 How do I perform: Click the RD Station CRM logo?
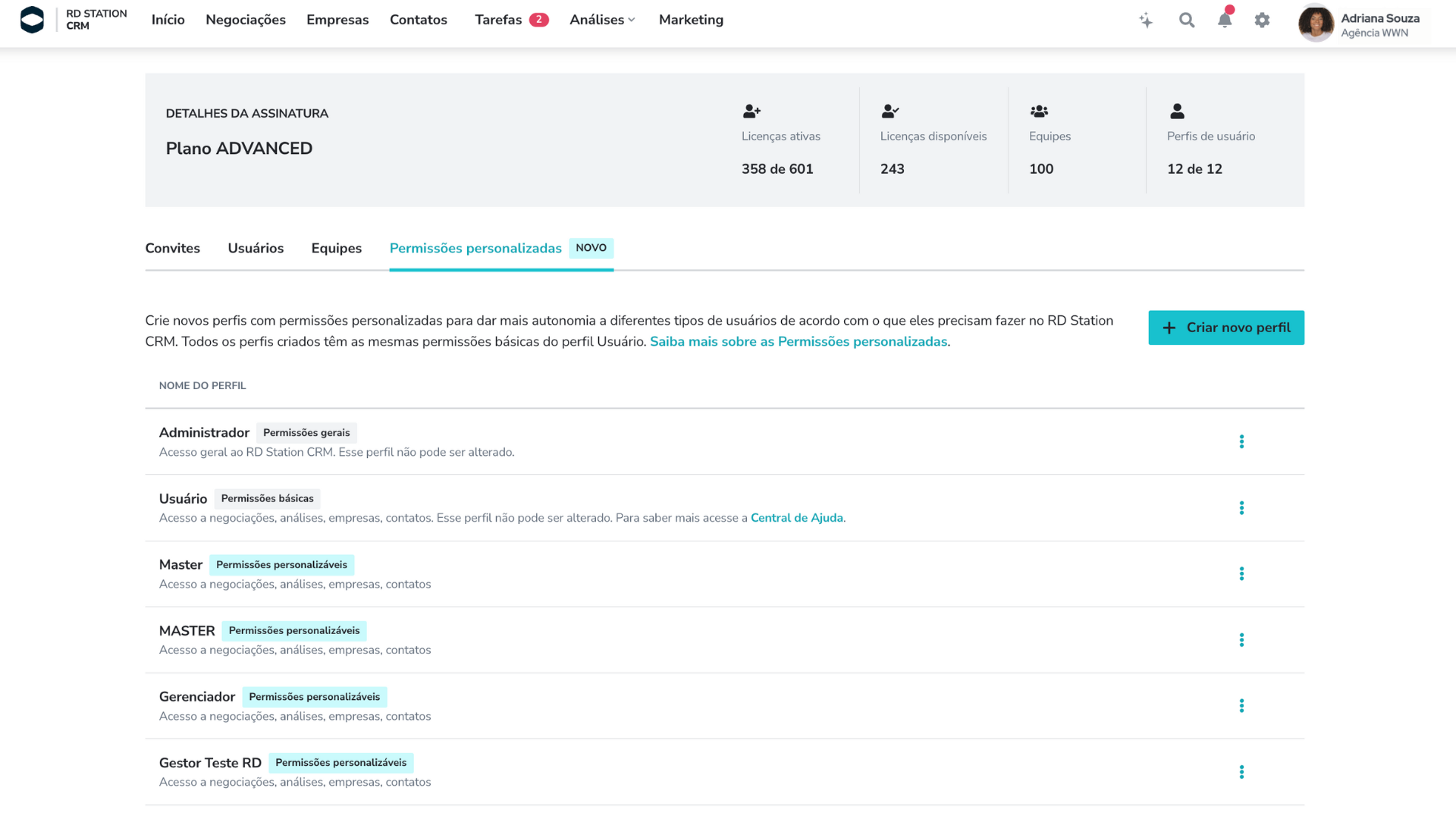[x=74, y=20]
